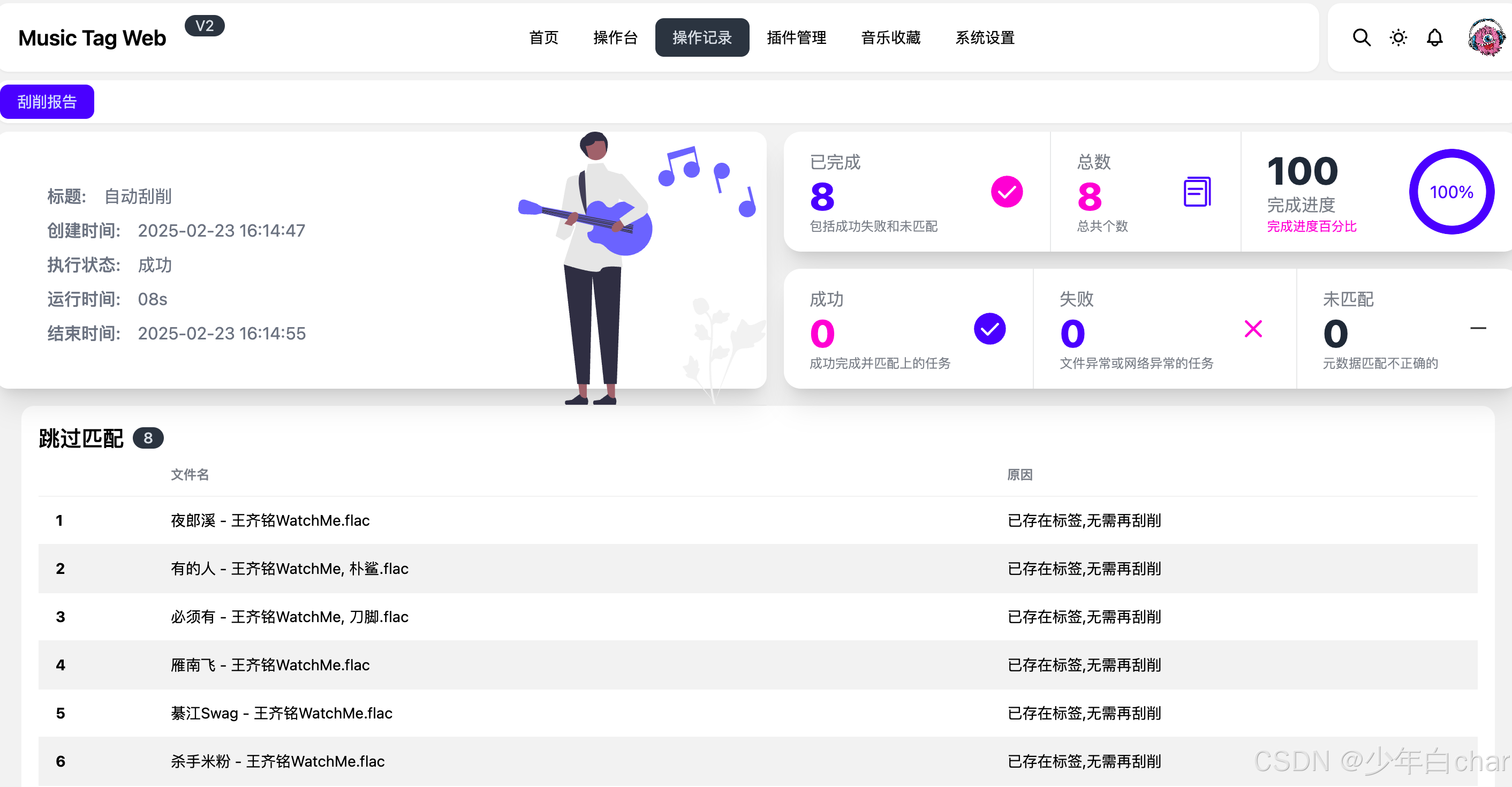Select the row 夜郎溪 - 王齐铭WatchMe.flac
1512x787 pixels.
270,520
